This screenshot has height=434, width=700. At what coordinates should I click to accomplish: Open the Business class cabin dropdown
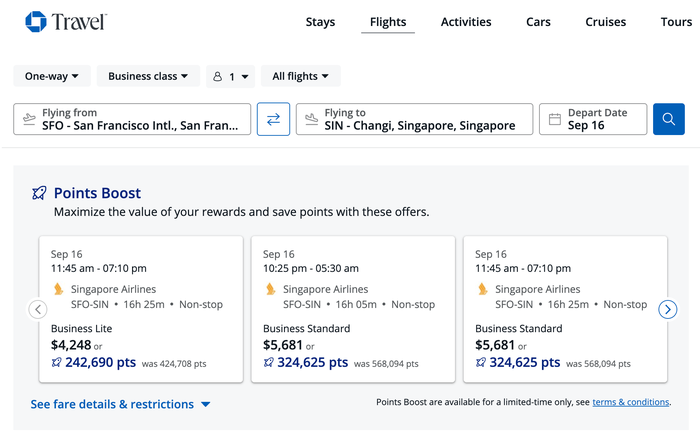(148, 76)
